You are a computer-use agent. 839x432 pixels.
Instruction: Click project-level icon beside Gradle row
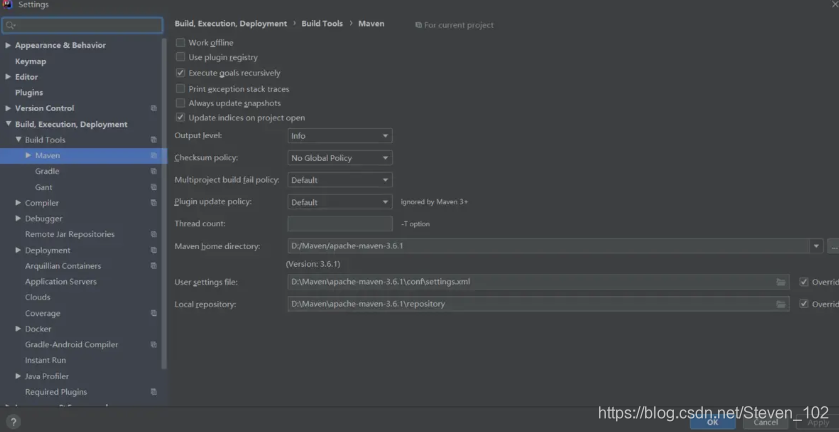(154, 171)
